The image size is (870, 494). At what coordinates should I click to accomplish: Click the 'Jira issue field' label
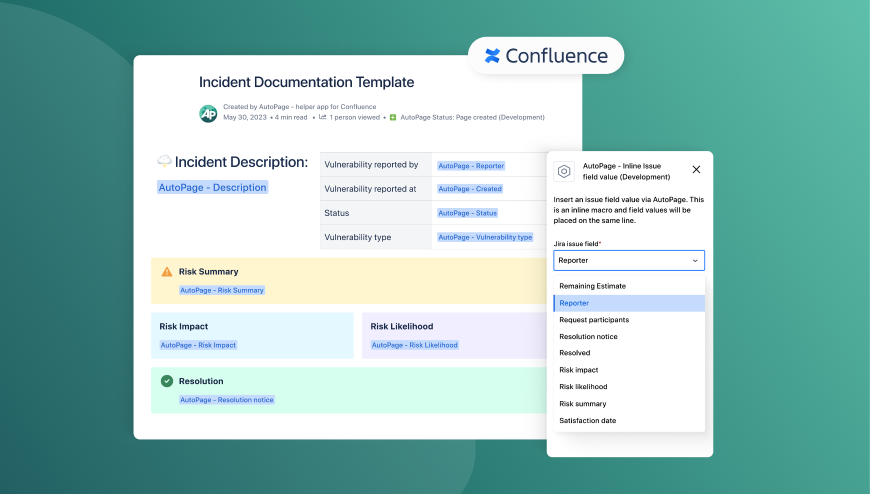[576, 243]
